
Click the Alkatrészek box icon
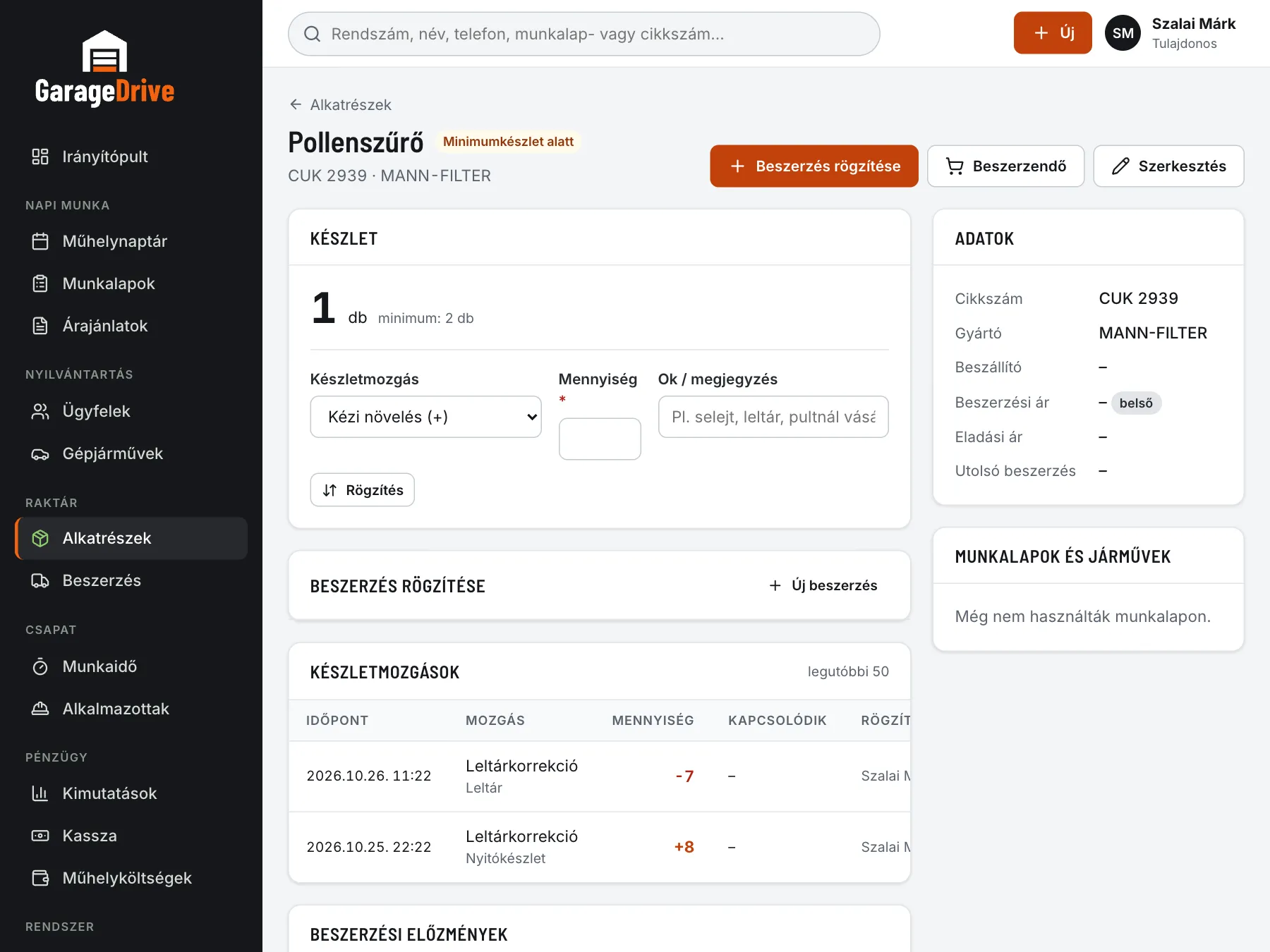(40, 538)
